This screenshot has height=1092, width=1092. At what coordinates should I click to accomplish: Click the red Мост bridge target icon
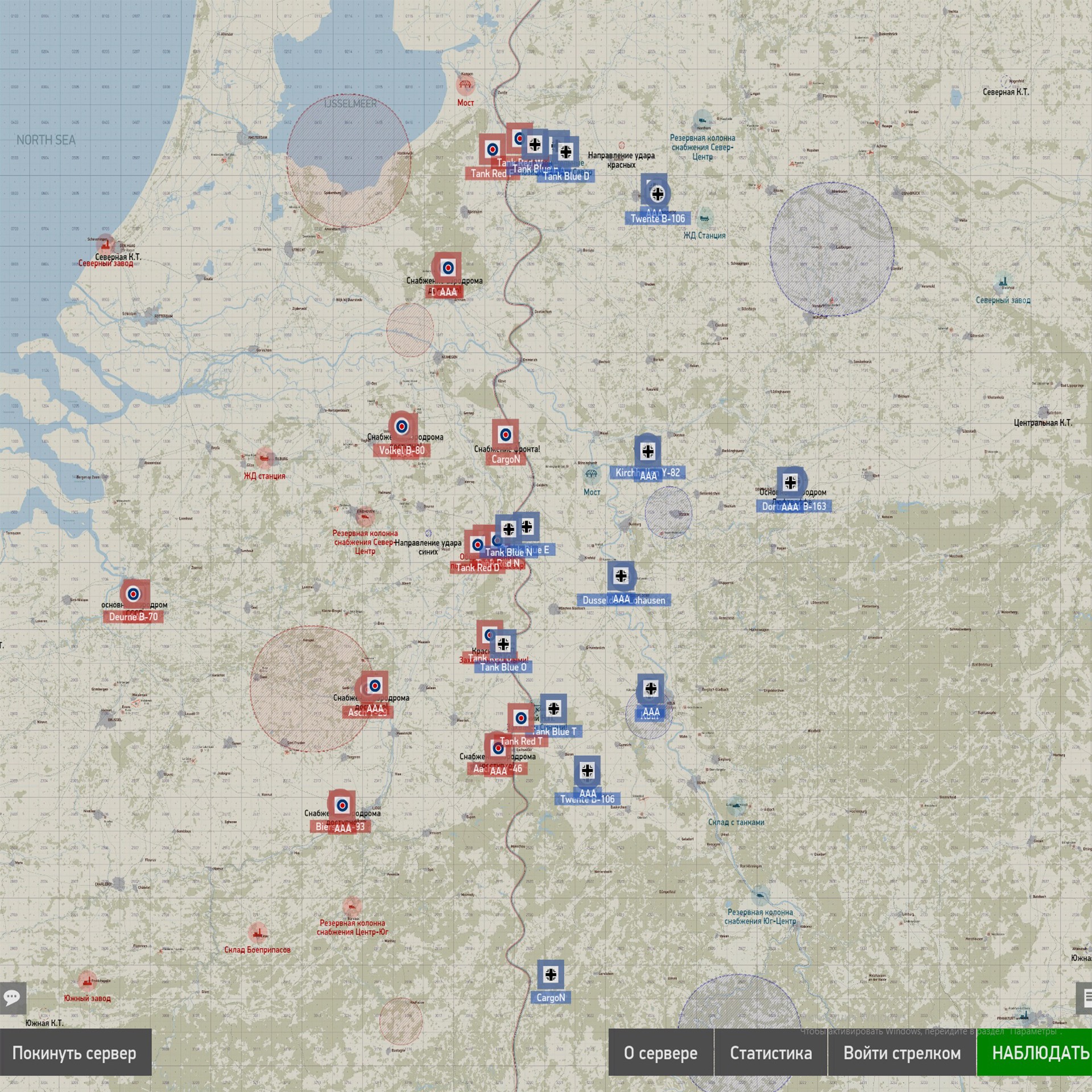[x=466, y=86]
